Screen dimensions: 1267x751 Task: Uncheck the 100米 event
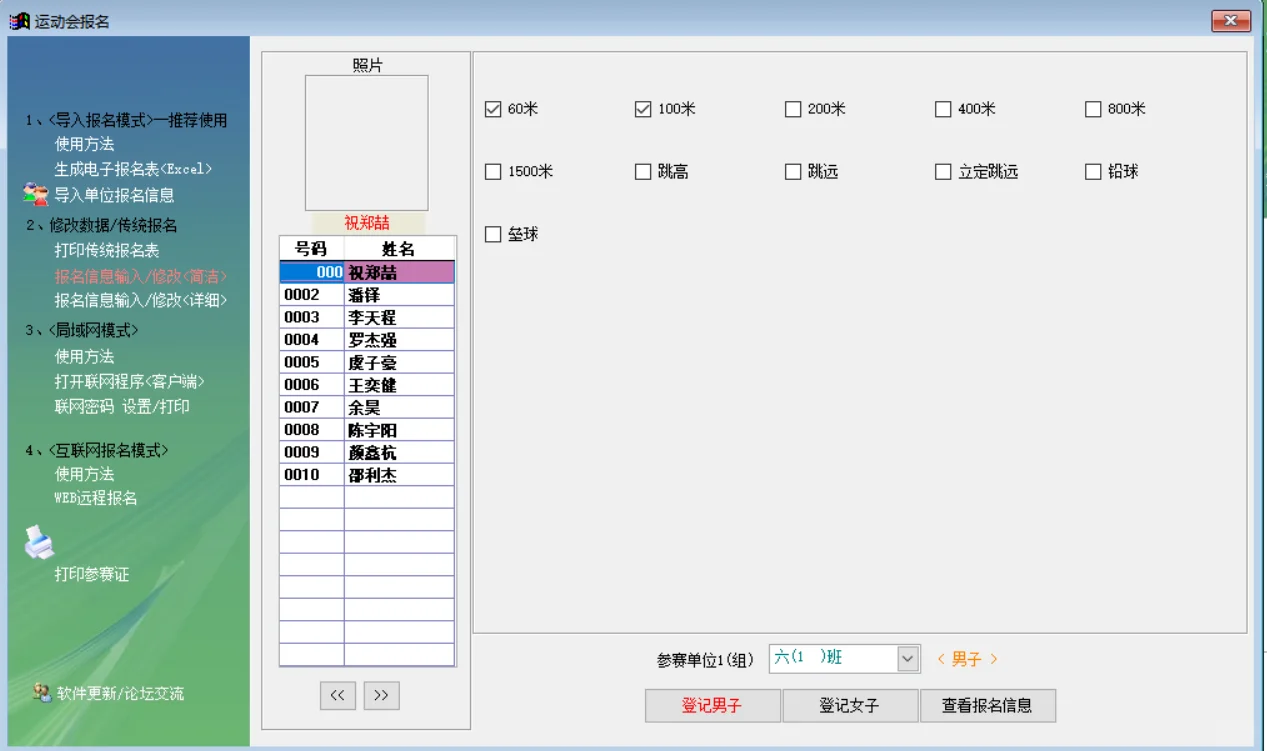pos(642,109)
